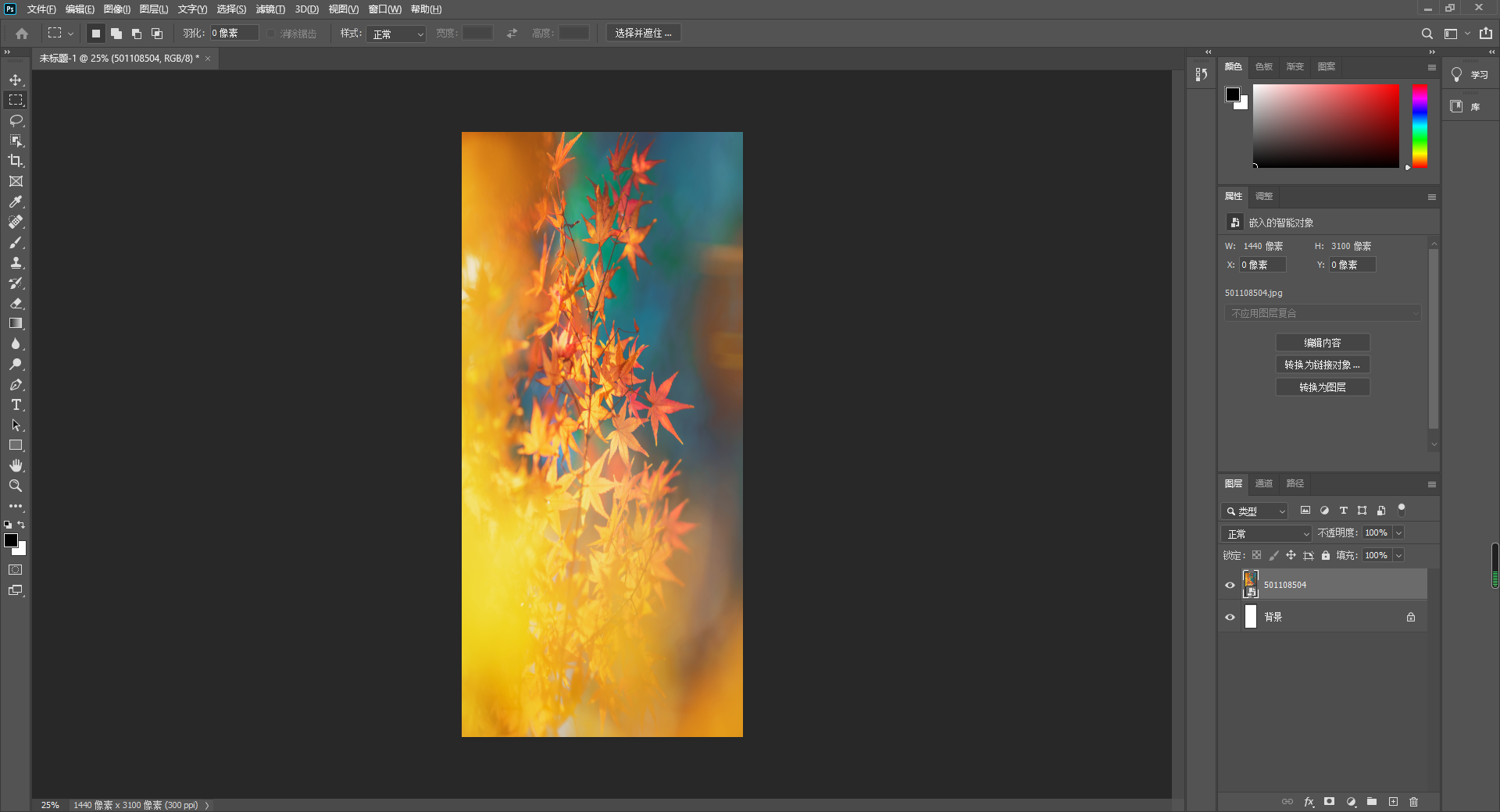The height and width of the screenshot is (812, 1500).
Task: Open the 图像(I) menu
Action: click(117, 9)
